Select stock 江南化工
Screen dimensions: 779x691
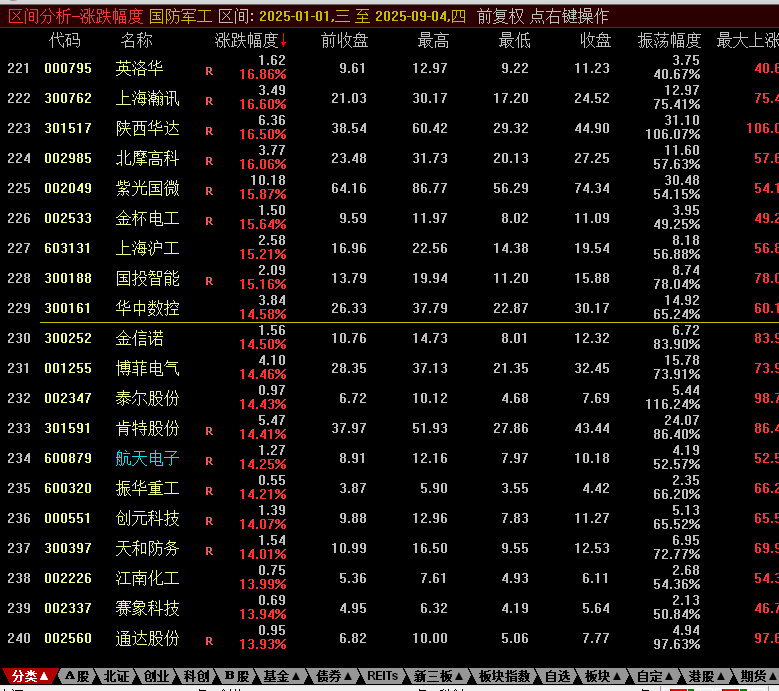pyautogui.click(x=147, y=578)
